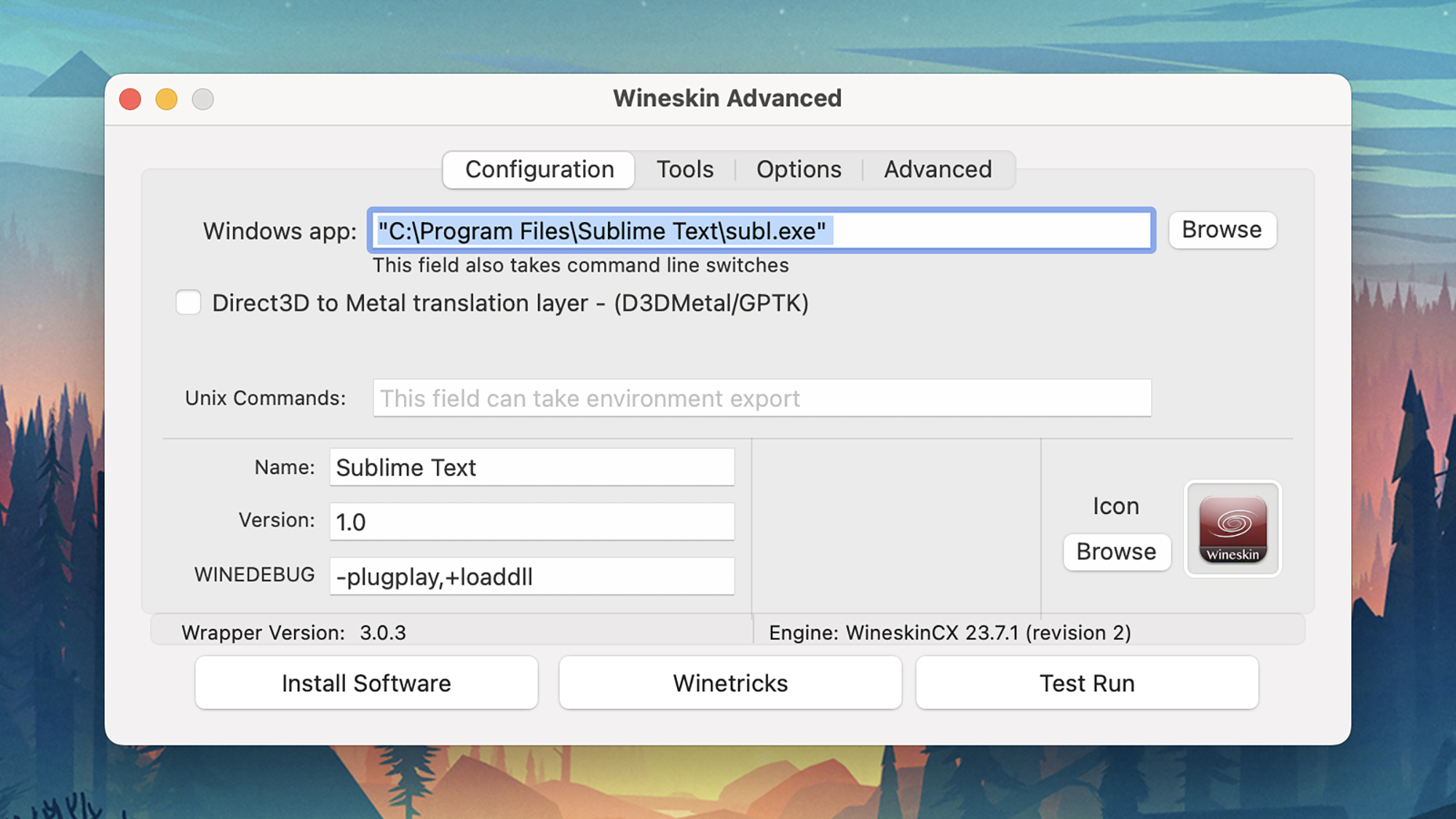
Task: Switch to the Advanced tab
Action: click(x=938, y=170)
